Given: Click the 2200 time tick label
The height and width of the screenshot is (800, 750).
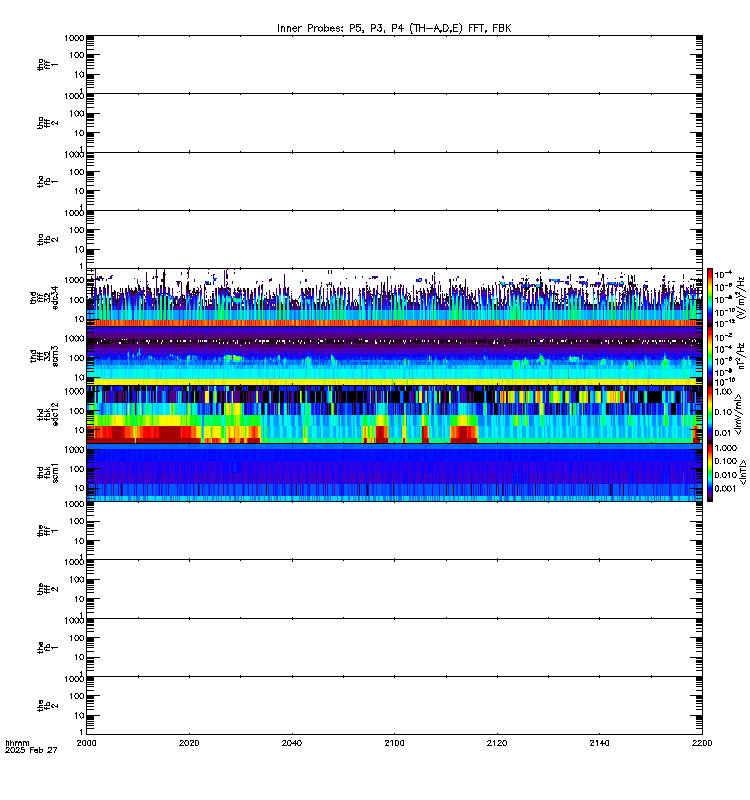Looking at the screenshot, I should [x=702, y=743].
